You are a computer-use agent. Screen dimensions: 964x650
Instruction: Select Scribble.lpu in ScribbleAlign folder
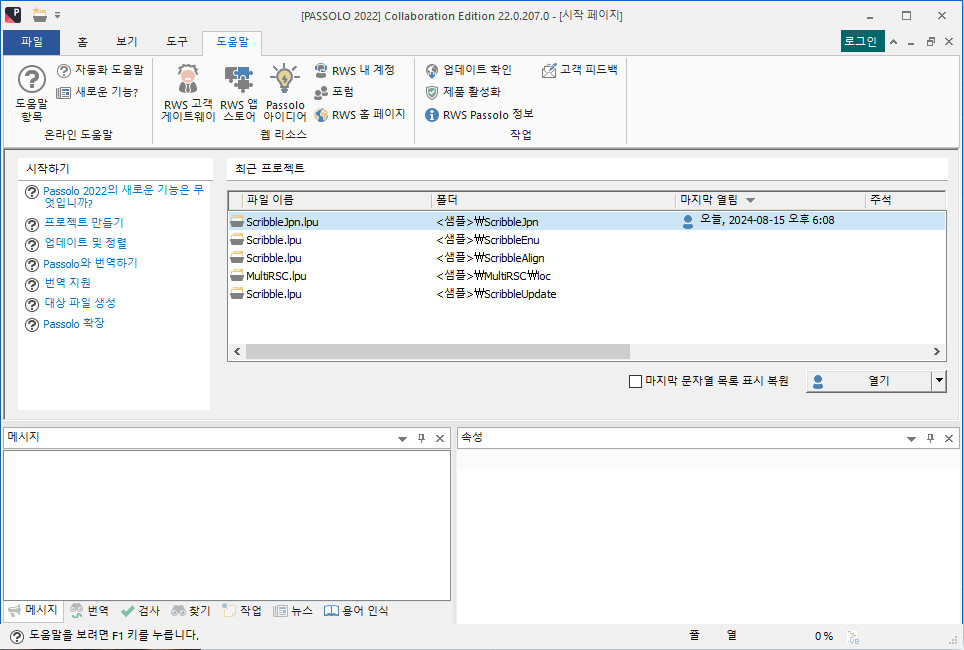click(x=587, y=258)
